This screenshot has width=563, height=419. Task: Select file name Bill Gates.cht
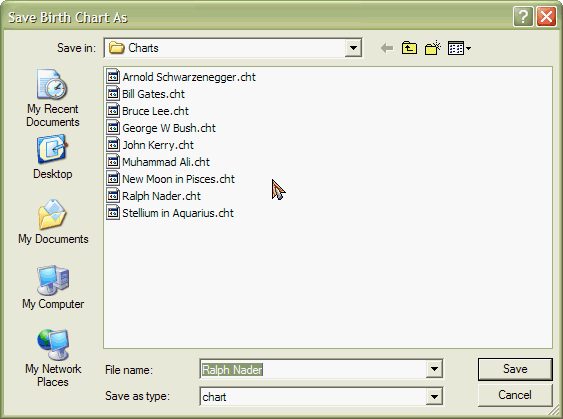[x=153, y=94]
